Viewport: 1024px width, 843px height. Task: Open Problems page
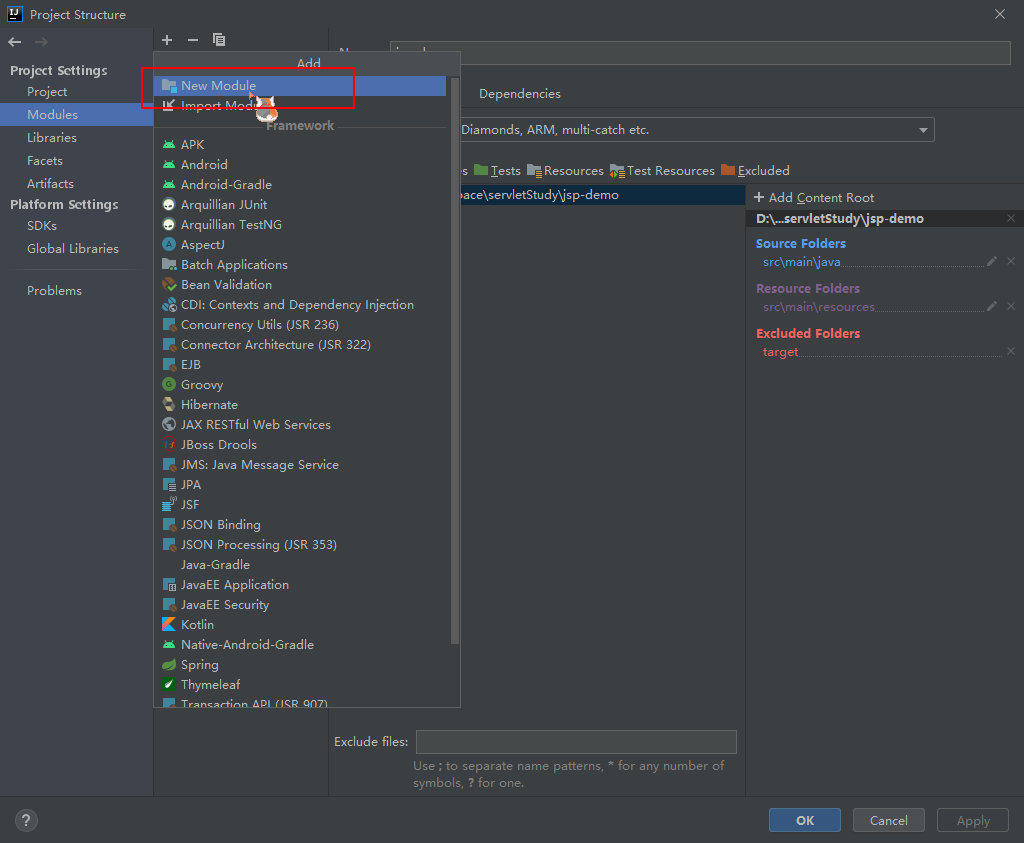(x=76, y=291)
